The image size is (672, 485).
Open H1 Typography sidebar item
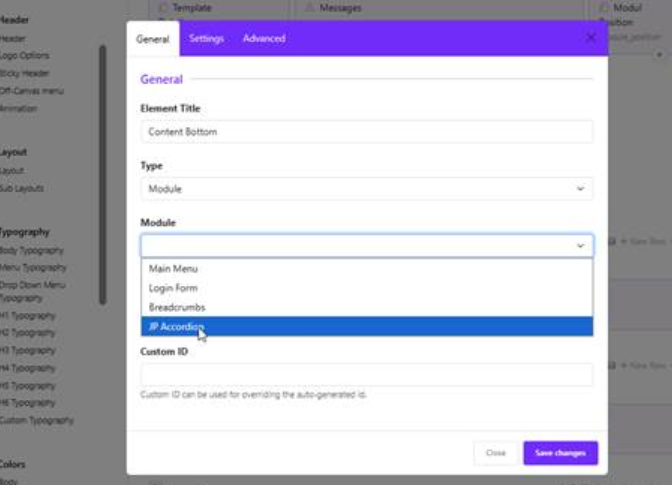(28, 316)
